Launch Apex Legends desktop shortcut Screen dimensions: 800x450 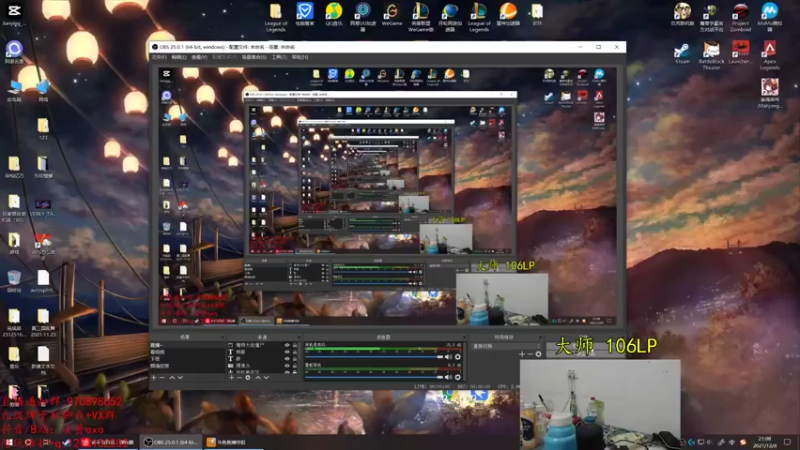[769, 56]
